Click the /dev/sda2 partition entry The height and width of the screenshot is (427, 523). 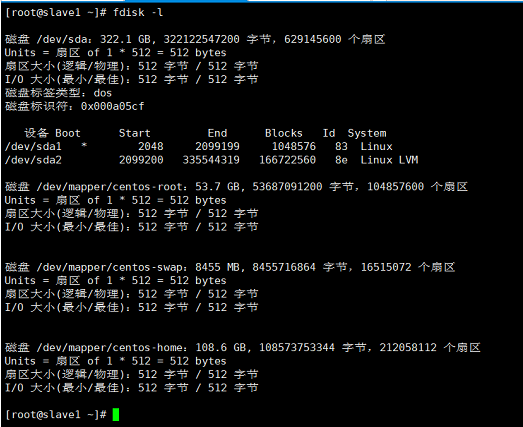coord(33,160)
